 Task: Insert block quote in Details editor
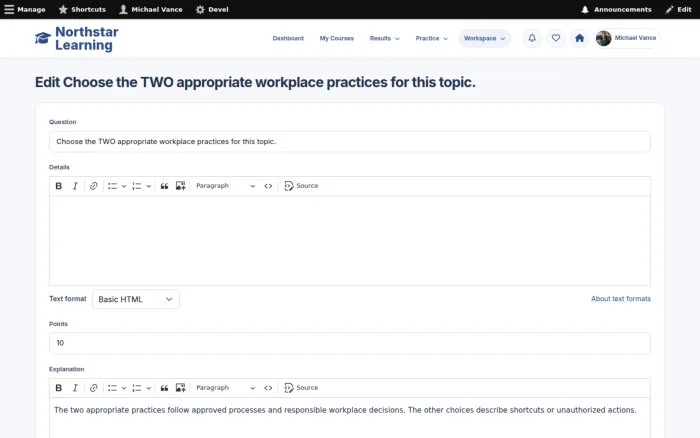pos(164,186)
